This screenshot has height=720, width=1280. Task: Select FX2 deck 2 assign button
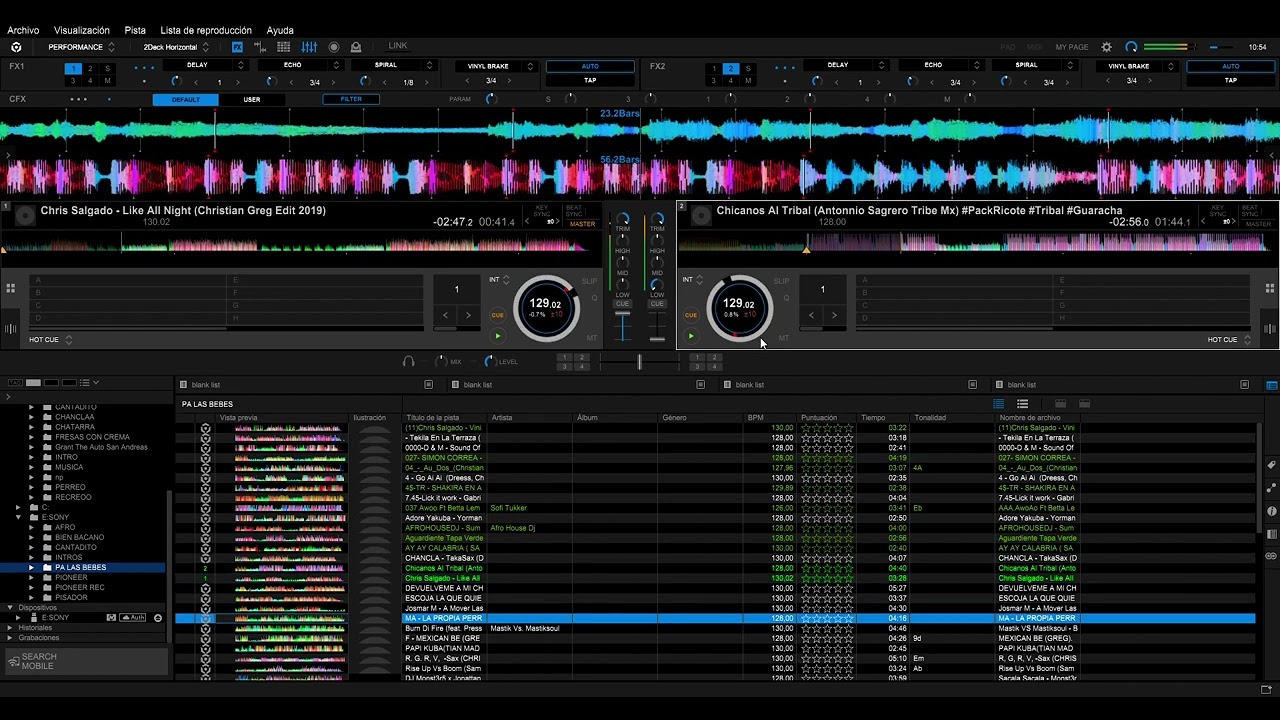tap(731, 69)
